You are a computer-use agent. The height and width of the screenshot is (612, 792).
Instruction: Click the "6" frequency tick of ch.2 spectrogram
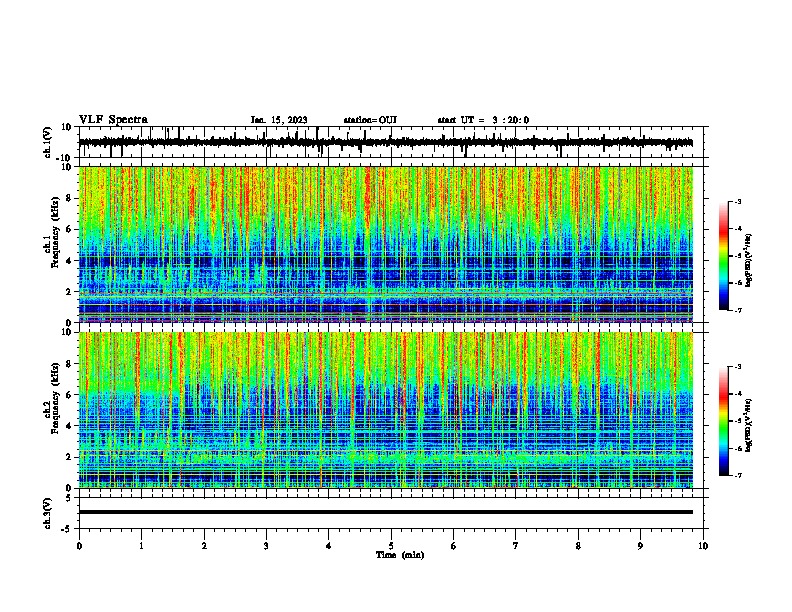coord(69,395)
